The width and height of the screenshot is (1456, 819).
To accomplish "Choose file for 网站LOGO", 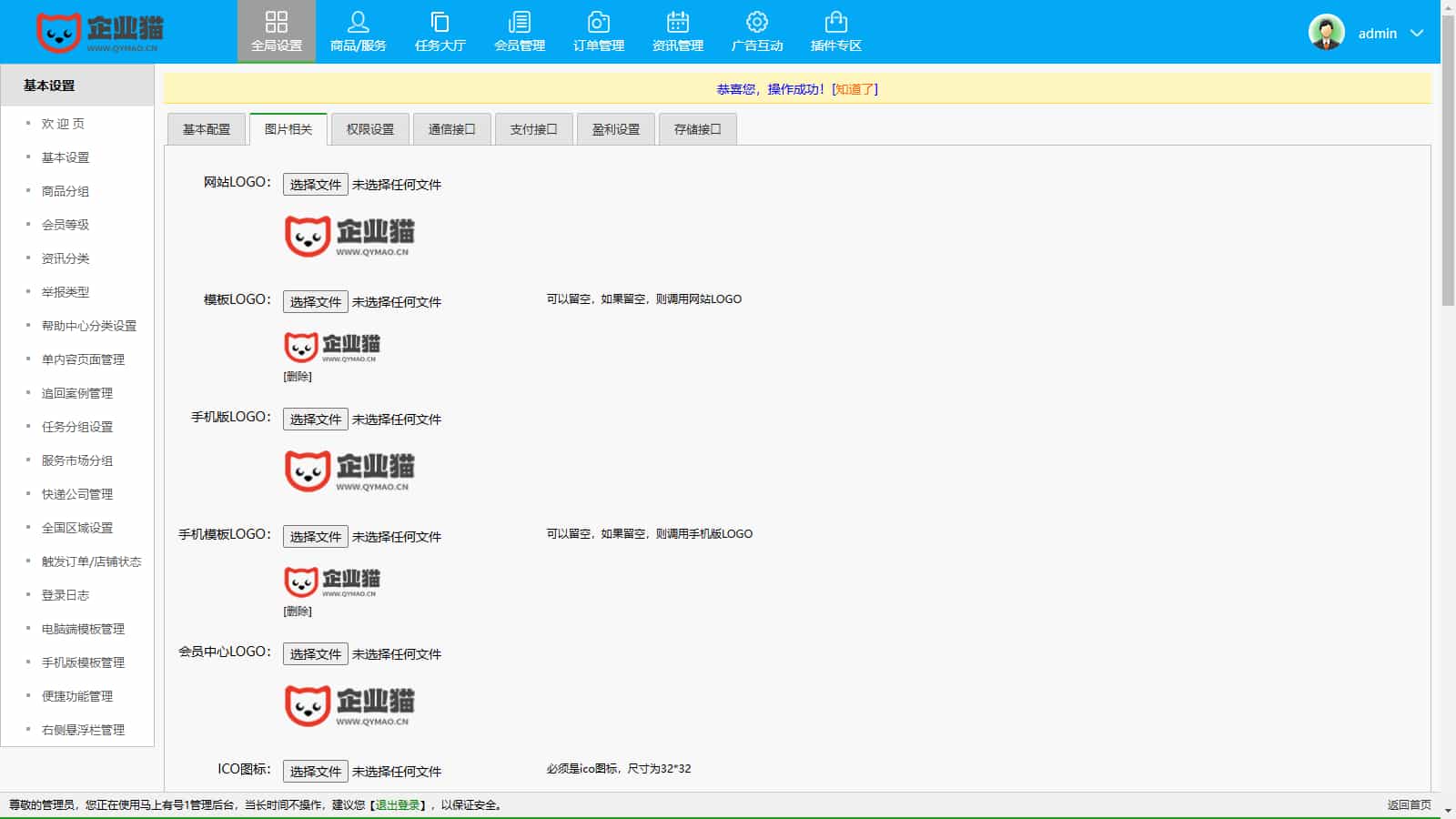I will pos(315,185).
